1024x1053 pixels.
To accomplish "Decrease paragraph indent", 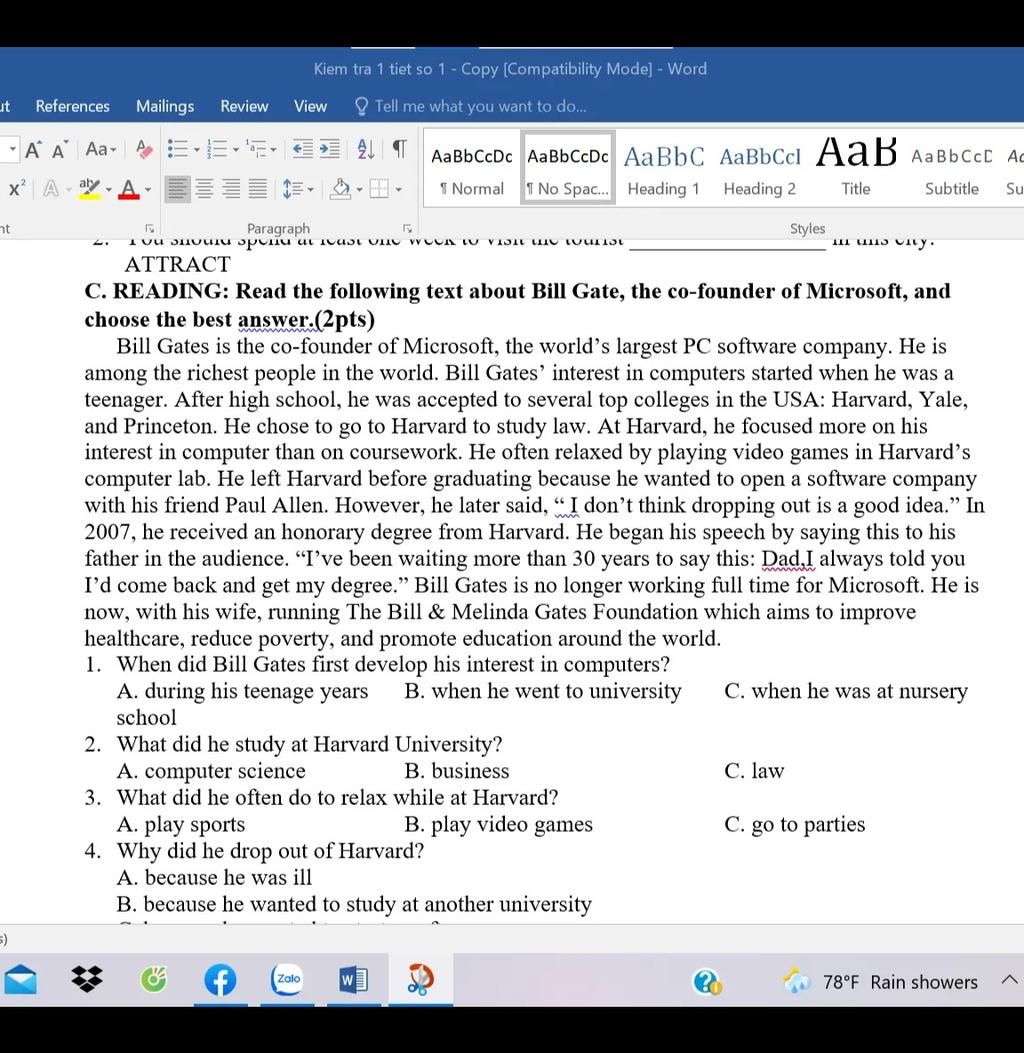I will pyautogui.click(x=303, y=148).
